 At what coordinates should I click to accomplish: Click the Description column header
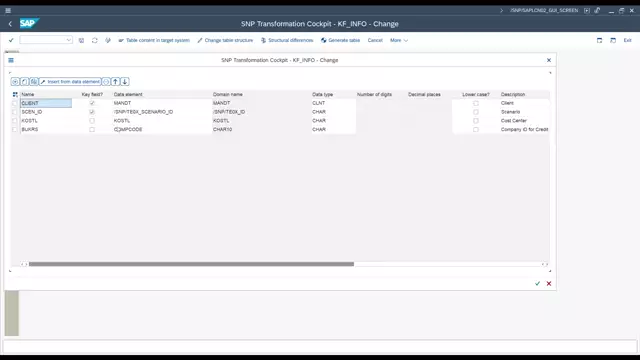[x=513, y=95]
